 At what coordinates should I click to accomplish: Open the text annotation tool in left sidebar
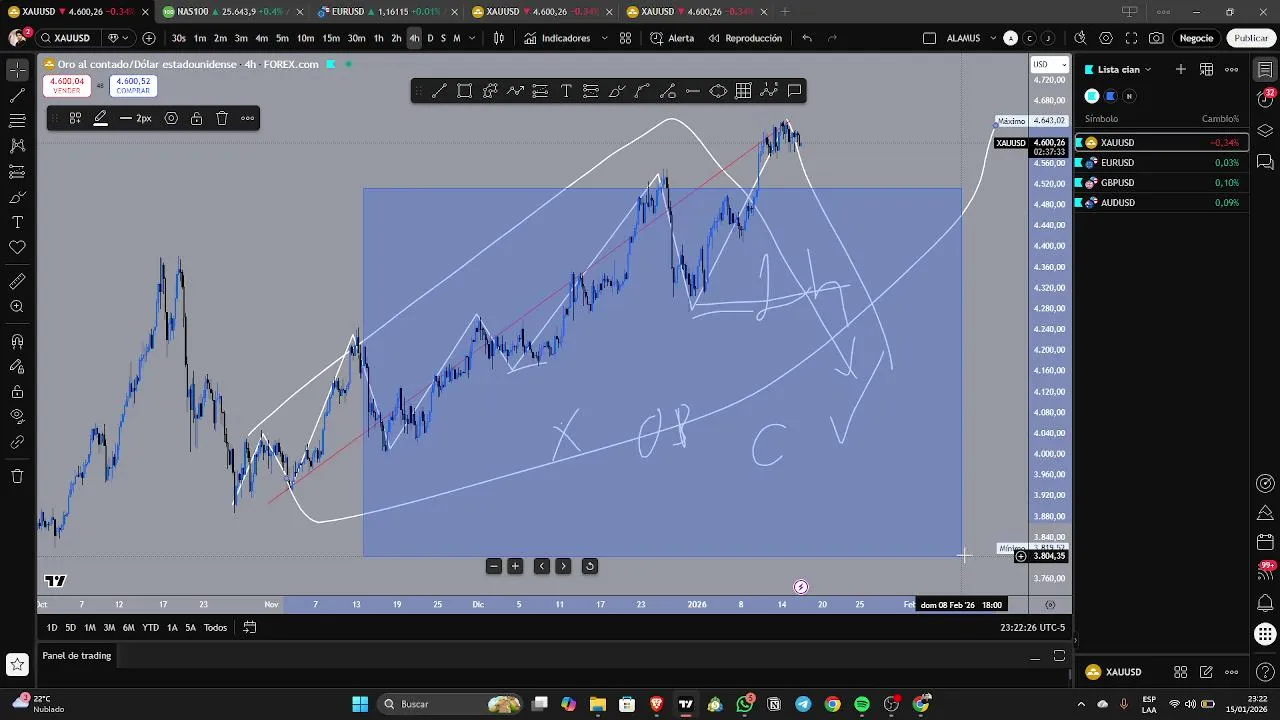point(17,222)
